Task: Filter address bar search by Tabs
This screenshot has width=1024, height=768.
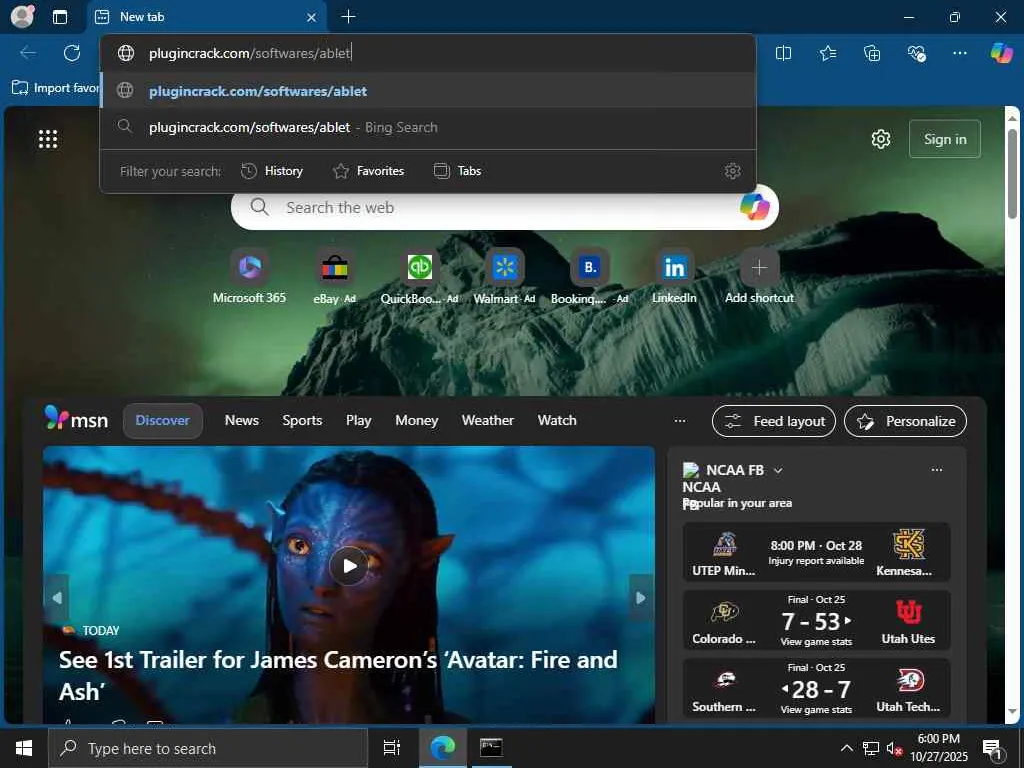Action: click(457, 171)
